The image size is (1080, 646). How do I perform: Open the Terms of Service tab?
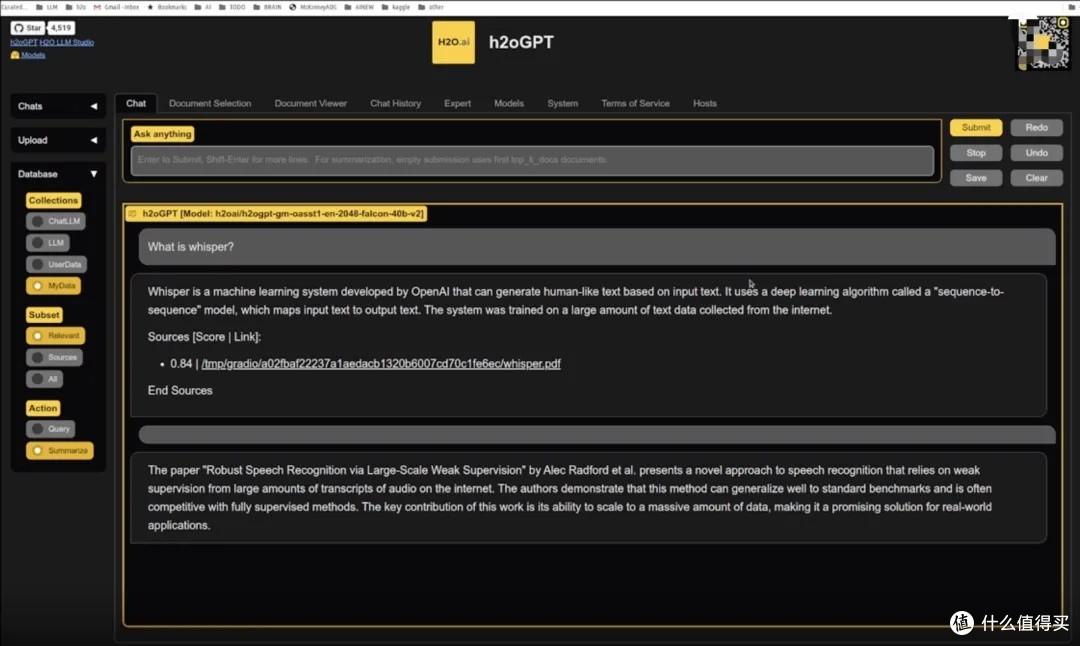click(x=635, y=103)
